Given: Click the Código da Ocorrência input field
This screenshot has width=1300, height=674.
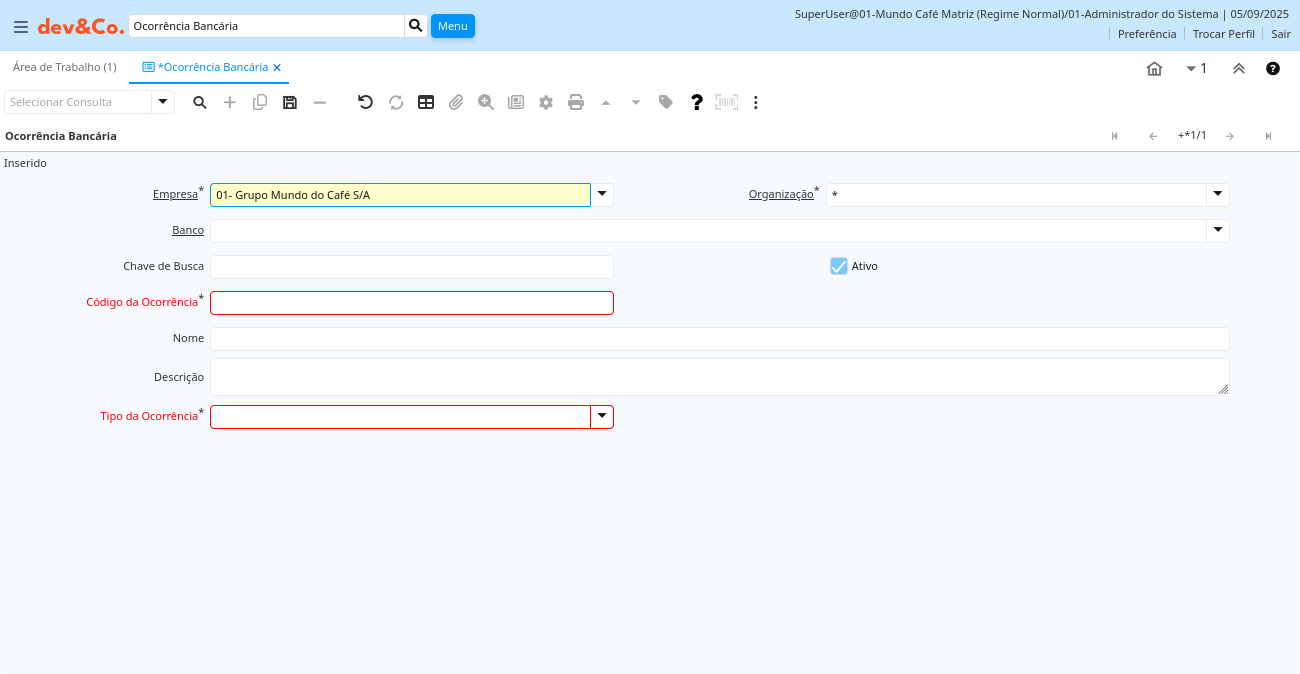Looking at the screenshot, I should [412, 303].
